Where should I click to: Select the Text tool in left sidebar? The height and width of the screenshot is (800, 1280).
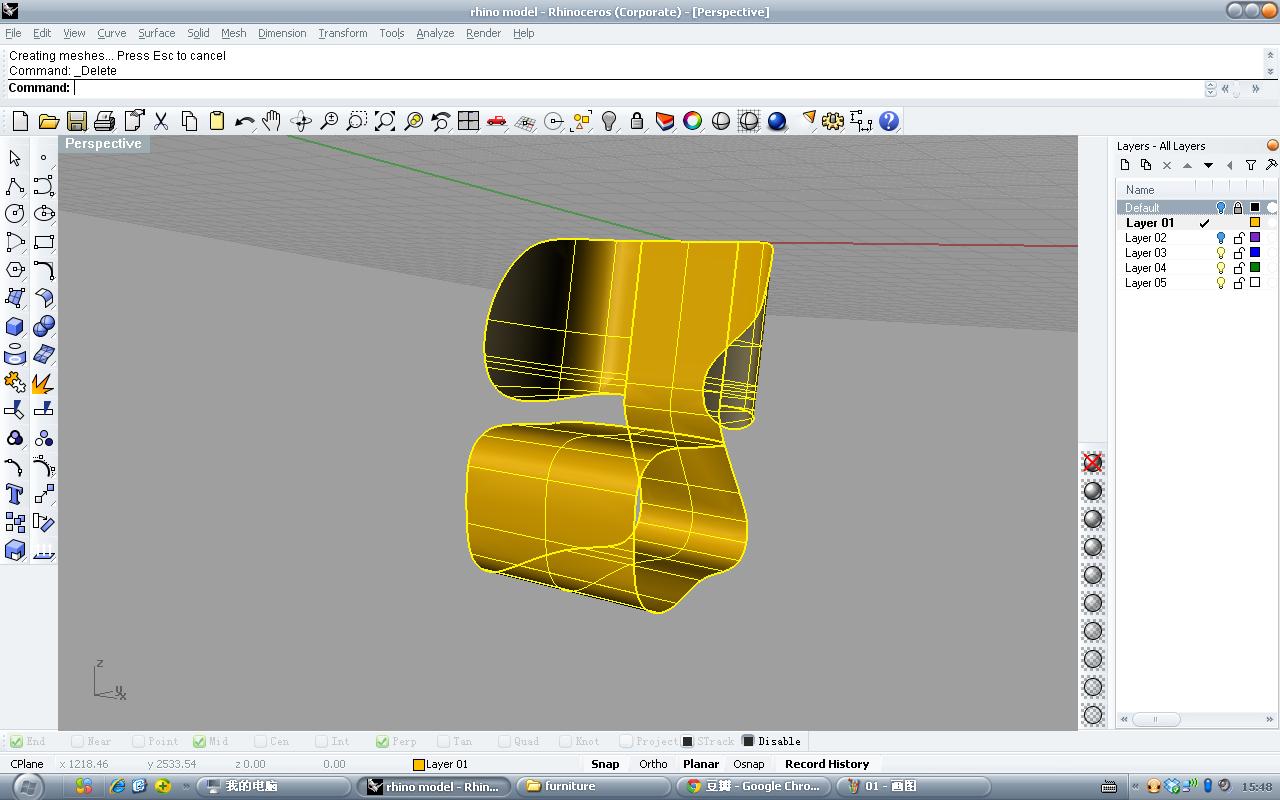(x=15, y=494)
